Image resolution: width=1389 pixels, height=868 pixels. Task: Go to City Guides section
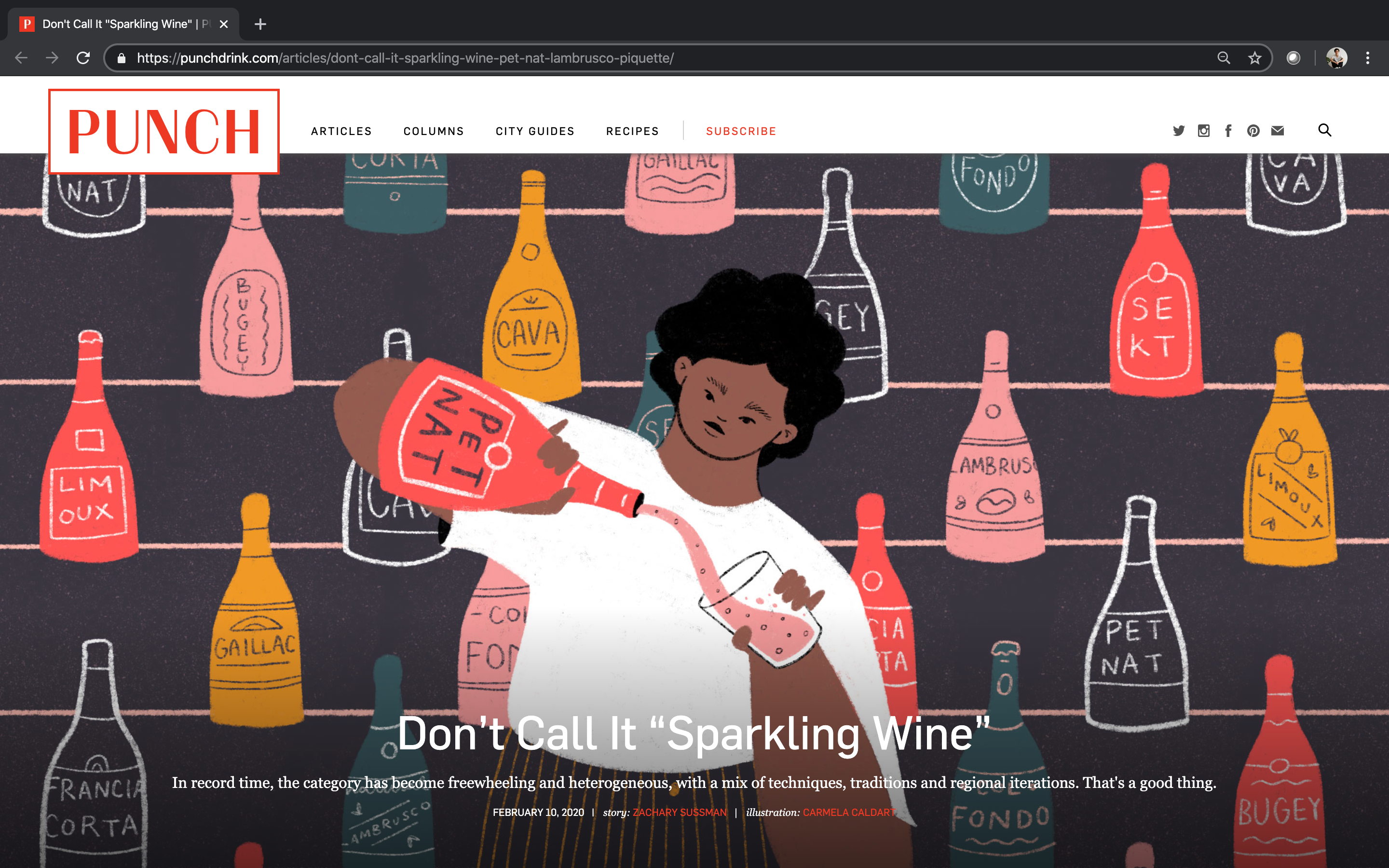tap(535, 132)
